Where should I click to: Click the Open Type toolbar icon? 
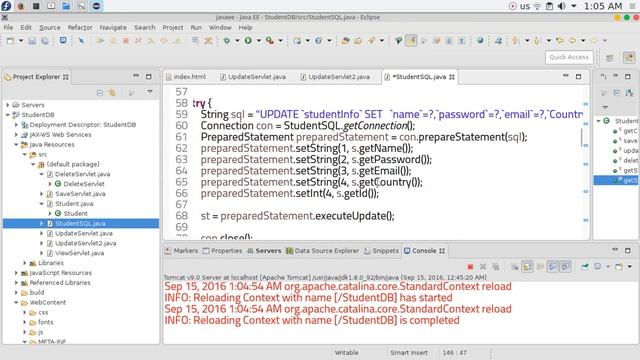click(345, 40)
